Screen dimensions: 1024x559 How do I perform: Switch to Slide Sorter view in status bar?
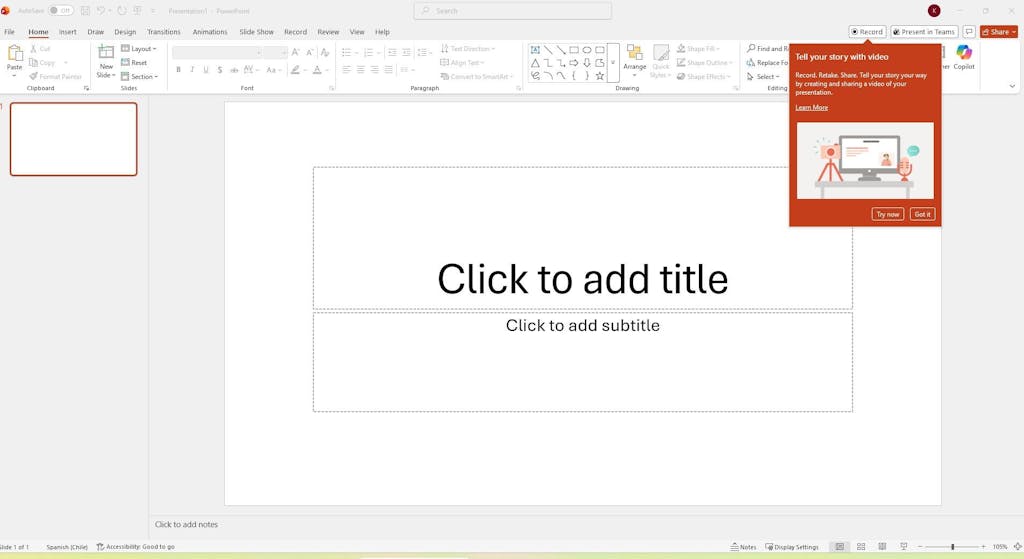861,547
